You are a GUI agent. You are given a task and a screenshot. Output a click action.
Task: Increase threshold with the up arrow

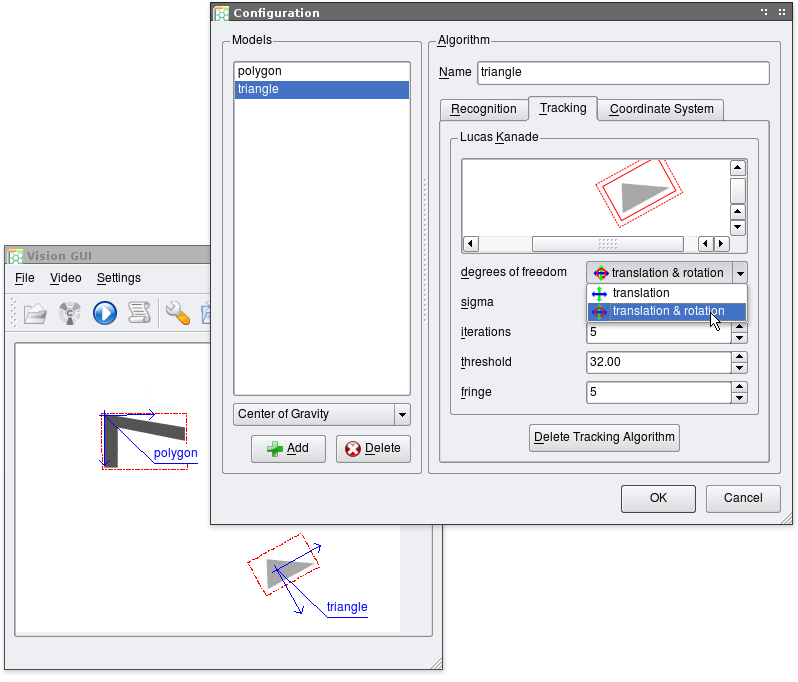[x=739, y=357]
